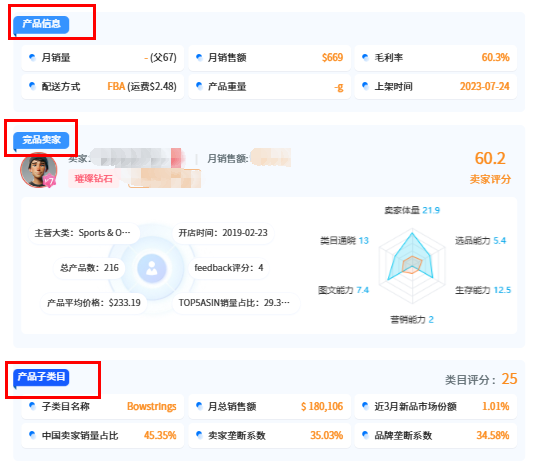
Task: Select the seller ability radar chart
Action: (x=412, y=266)
